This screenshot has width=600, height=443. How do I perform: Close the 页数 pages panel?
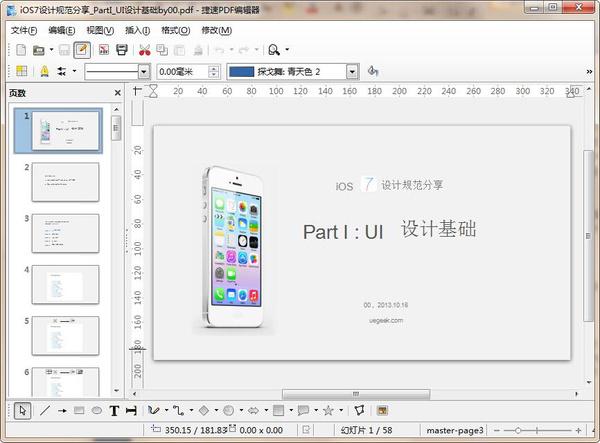[118, 93]
